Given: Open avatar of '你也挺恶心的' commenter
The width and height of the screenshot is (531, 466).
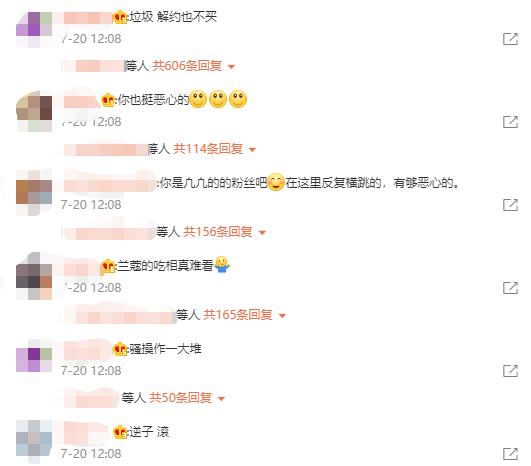Looking at the screenshot, I should [x=34, y=111].
